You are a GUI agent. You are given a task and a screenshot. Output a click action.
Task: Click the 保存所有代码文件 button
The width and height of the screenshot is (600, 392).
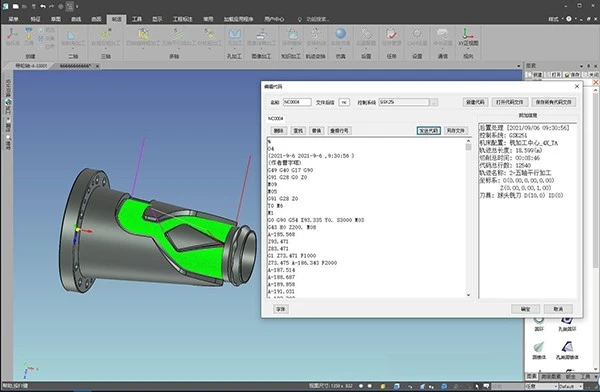[553, 102]
